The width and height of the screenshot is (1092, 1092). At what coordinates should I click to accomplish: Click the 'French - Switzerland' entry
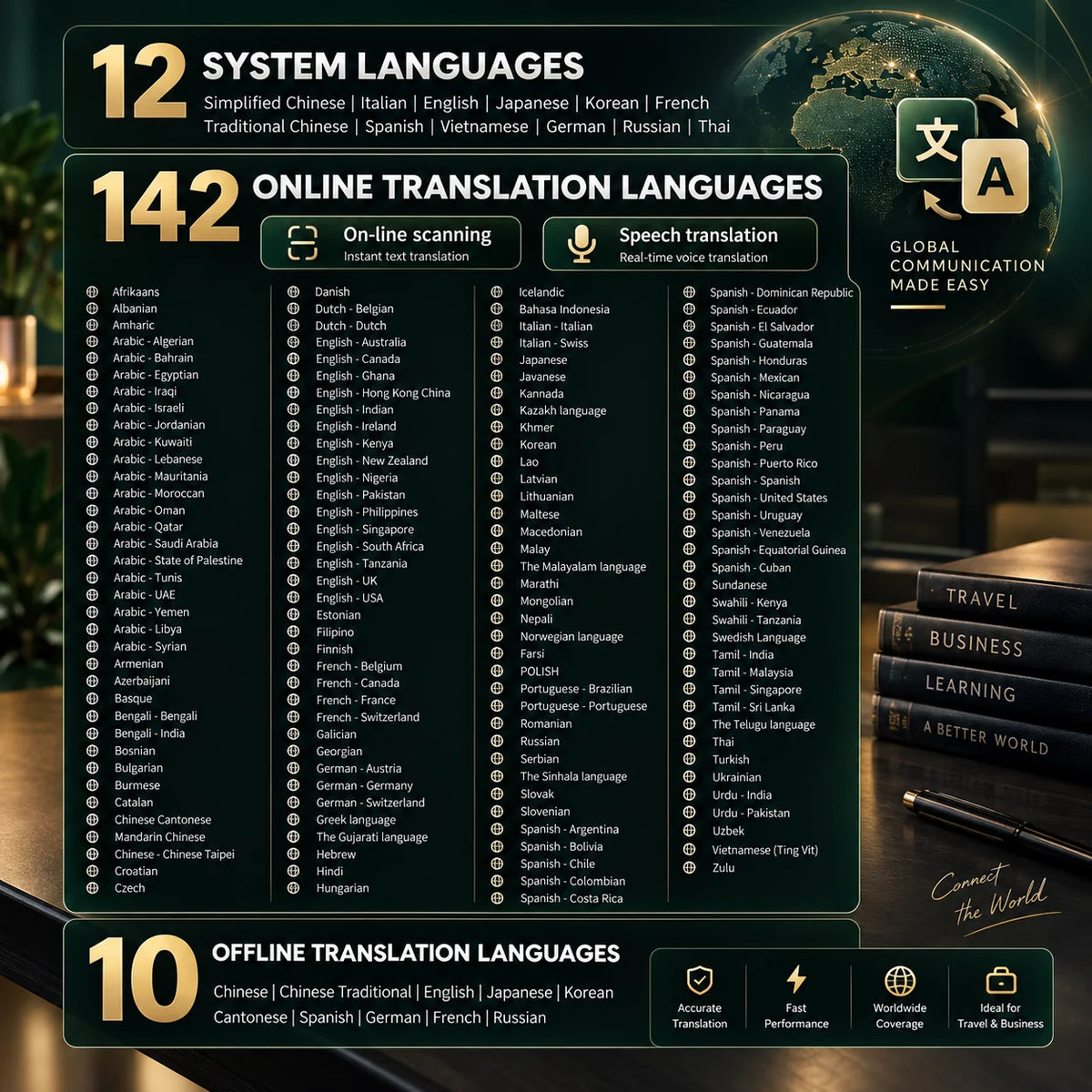click(368, 717)
